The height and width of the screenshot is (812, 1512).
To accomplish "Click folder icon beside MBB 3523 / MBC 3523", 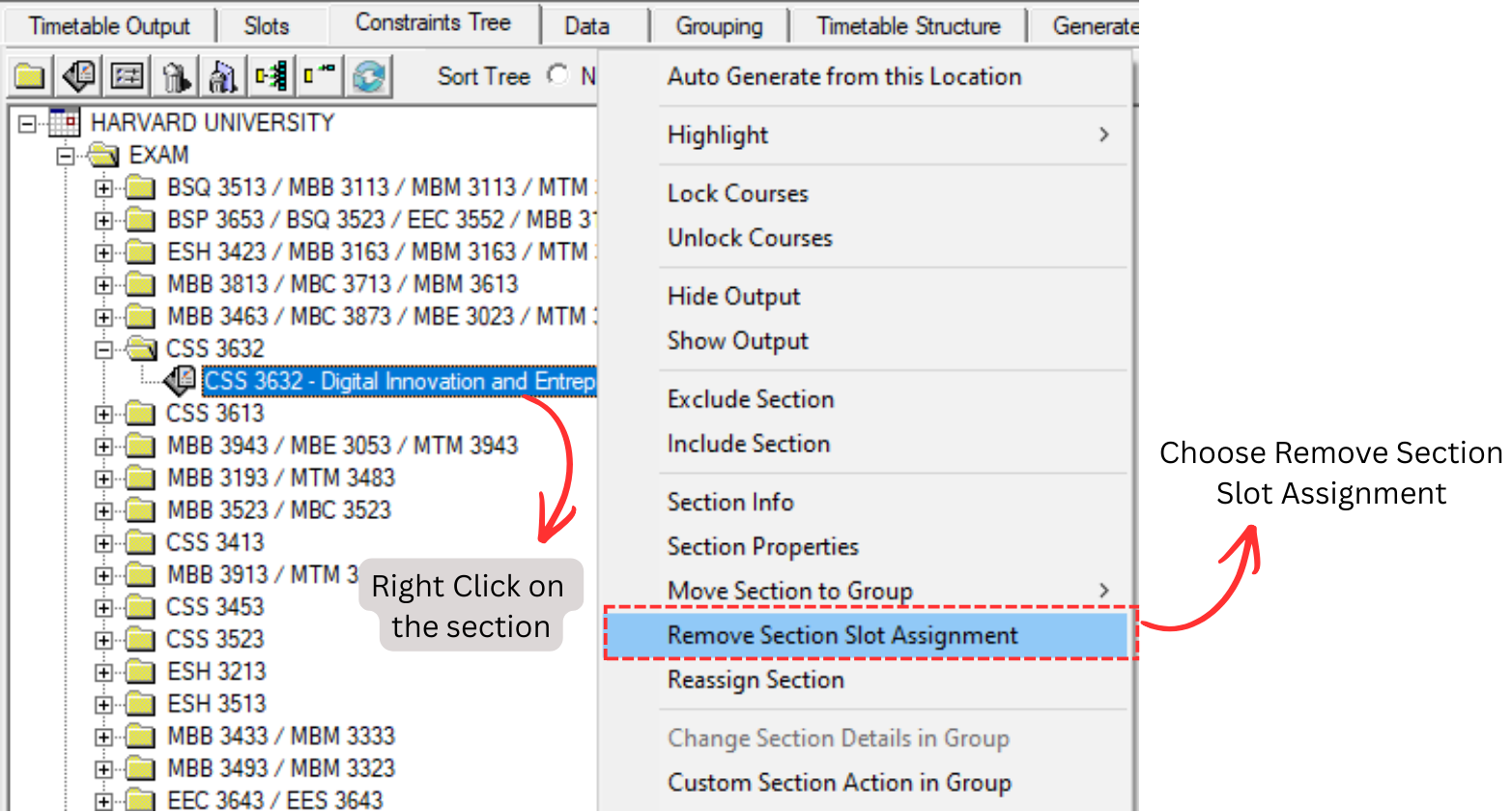I will point(141,510).
